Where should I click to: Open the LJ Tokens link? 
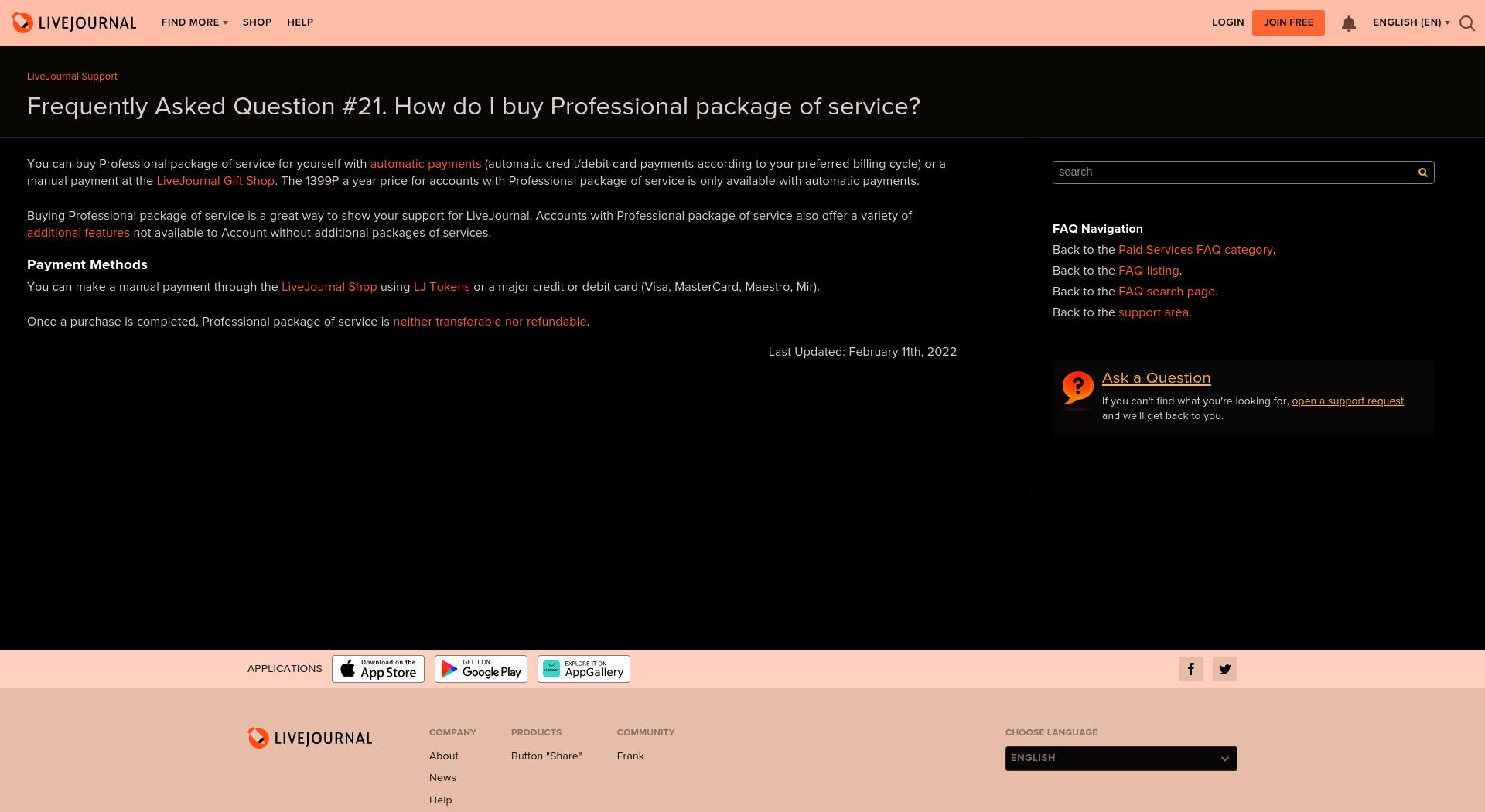coord(442,287)
